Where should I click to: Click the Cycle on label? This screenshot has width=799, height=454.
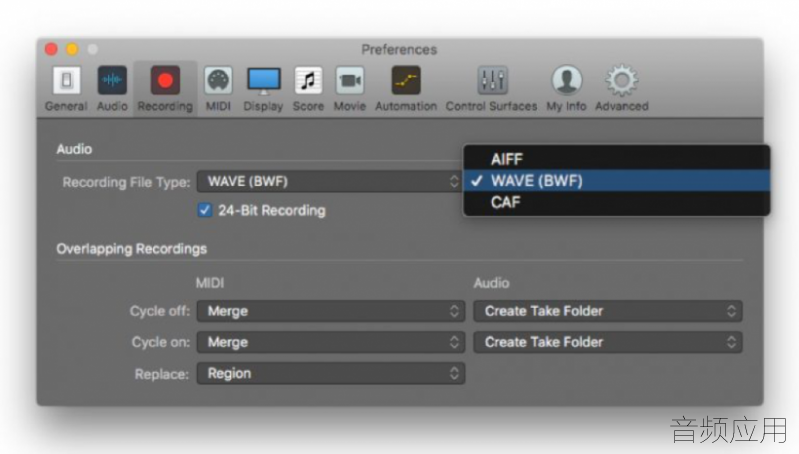click(161, 342)
